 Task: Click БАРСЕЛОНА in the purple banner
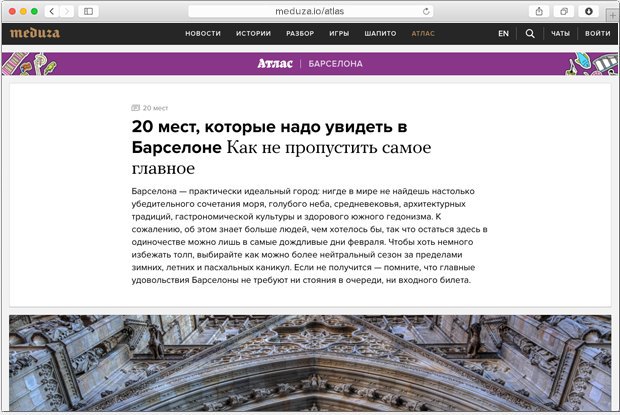335,64
